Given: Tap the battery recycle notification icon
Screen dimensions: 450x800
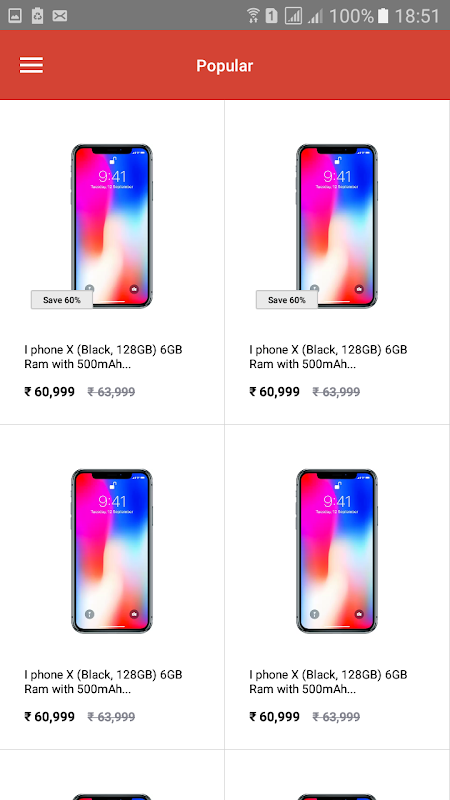Looking at the screenshot, I should pyautogui.click(x=37, y=16).
